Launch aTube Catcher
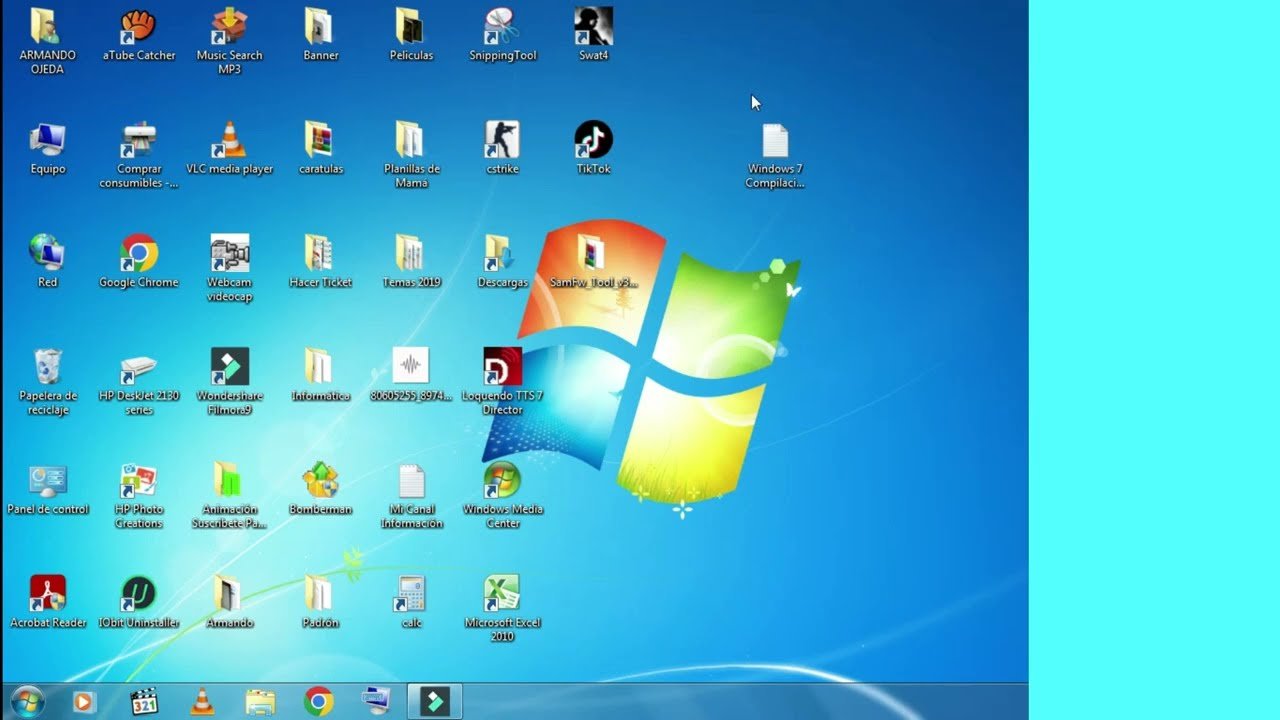The image size is (1280, 720). (x=139, y=35)
